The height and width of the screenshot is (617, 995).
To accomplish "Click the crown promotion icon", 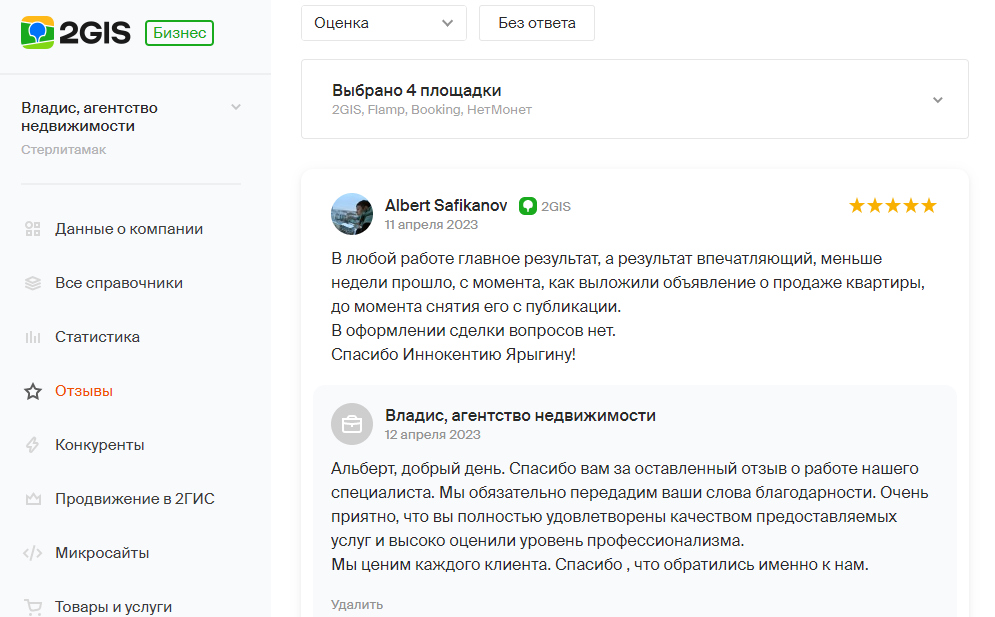I will click(32, 499).
